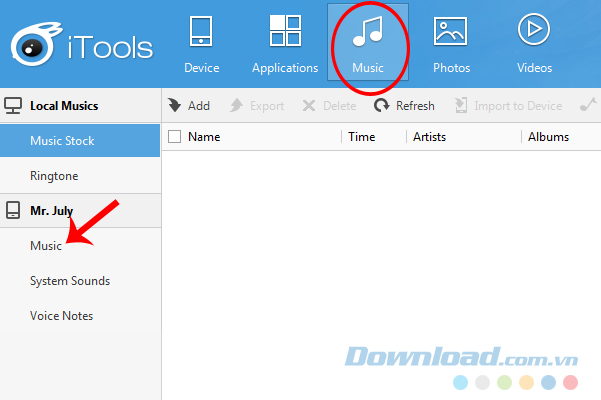Image resolution: width=601 pixels, height=400 pixels.
Task: Sort by the Artists column header
Action: coord(429,137)
